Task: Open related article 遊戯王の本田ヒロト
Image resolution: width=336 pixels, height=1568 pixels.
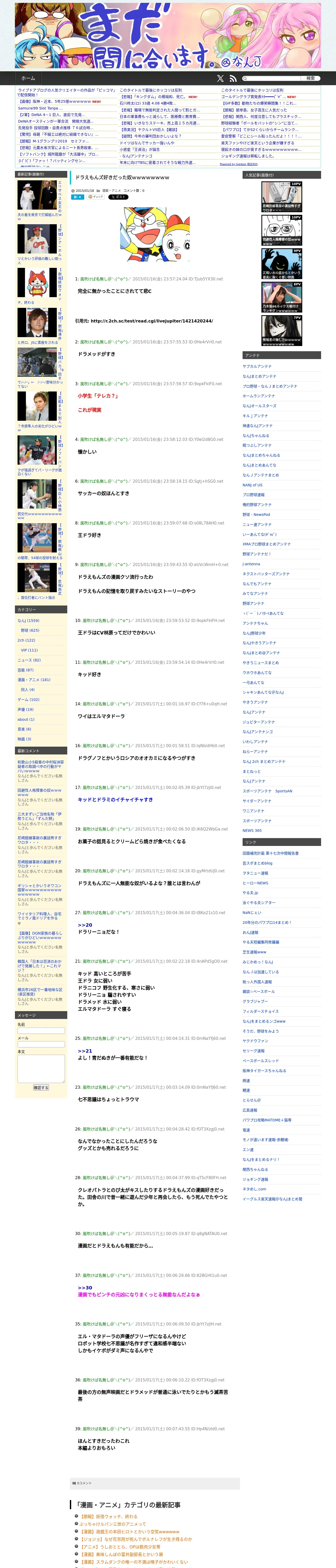Action: coord(130,1531)
